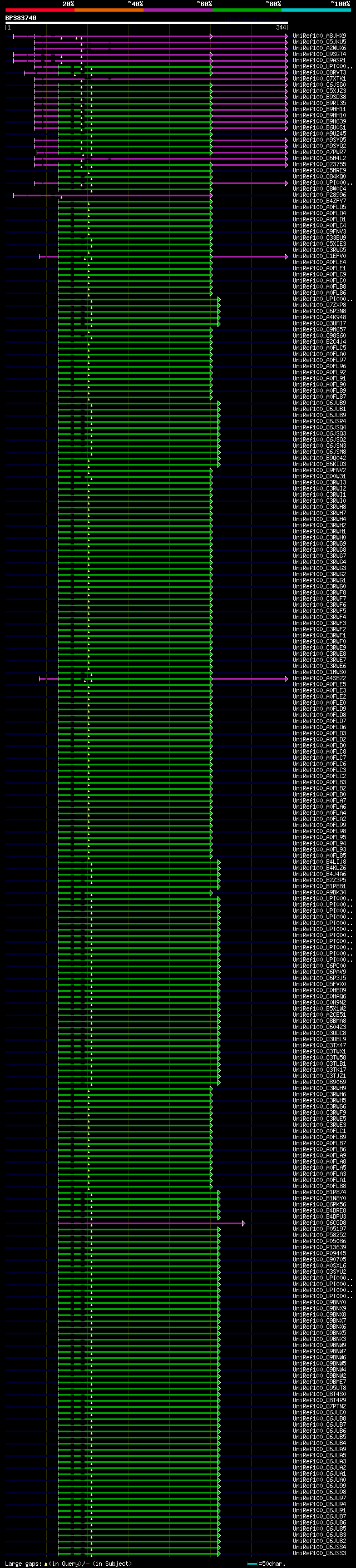Open hit label UniRef100_Q8RVT3
The height and width of the screenshot is (1568, 356).
click(319, 73)
